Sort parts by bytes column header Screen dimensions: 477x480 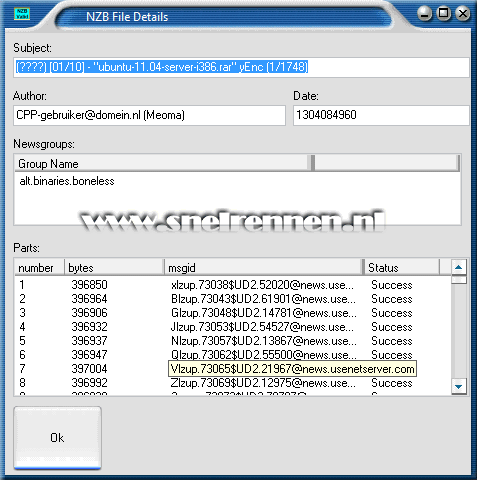coord(114,268)
